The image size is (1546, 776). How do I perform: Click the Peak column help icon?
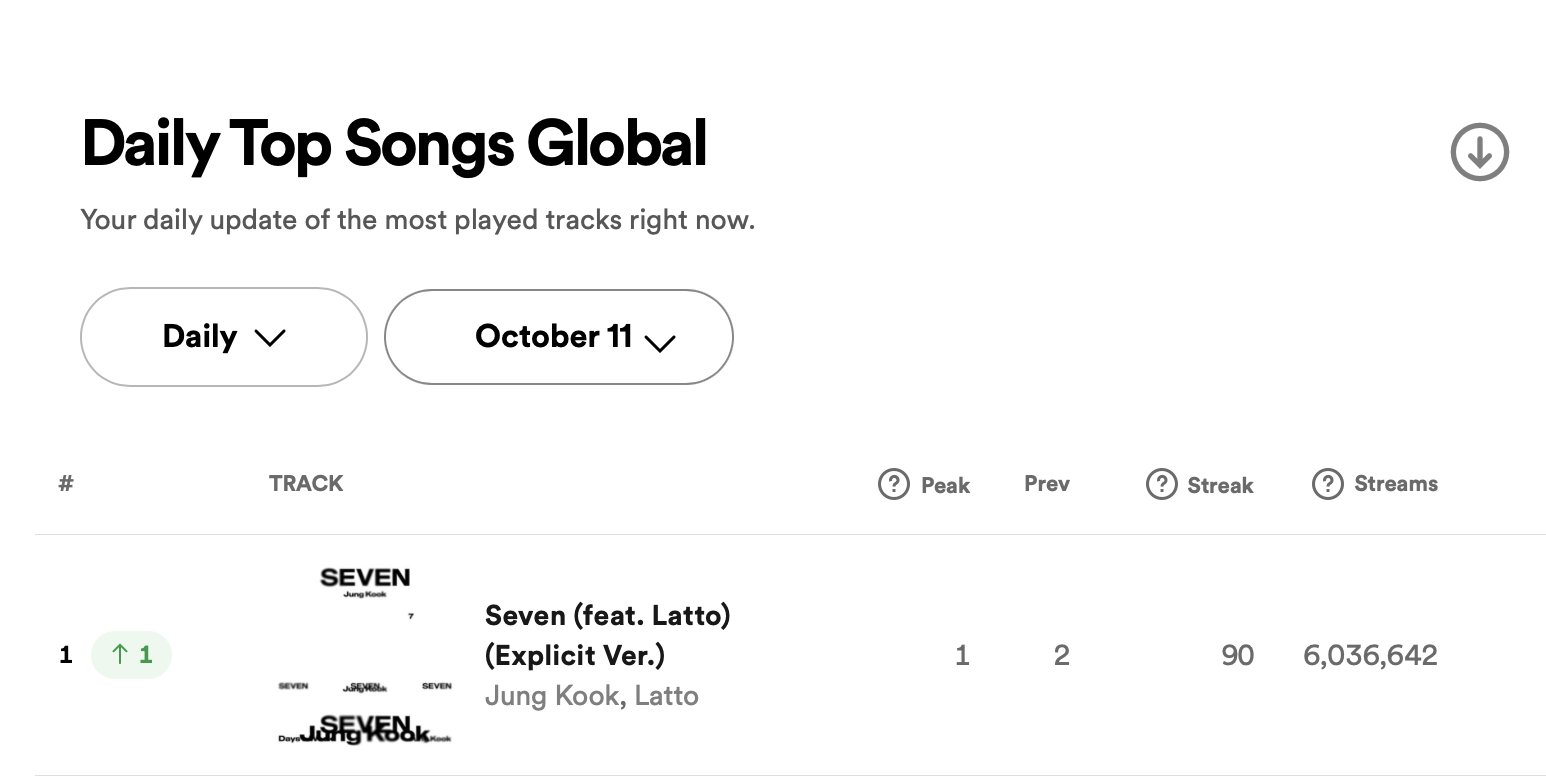(893, 485)
